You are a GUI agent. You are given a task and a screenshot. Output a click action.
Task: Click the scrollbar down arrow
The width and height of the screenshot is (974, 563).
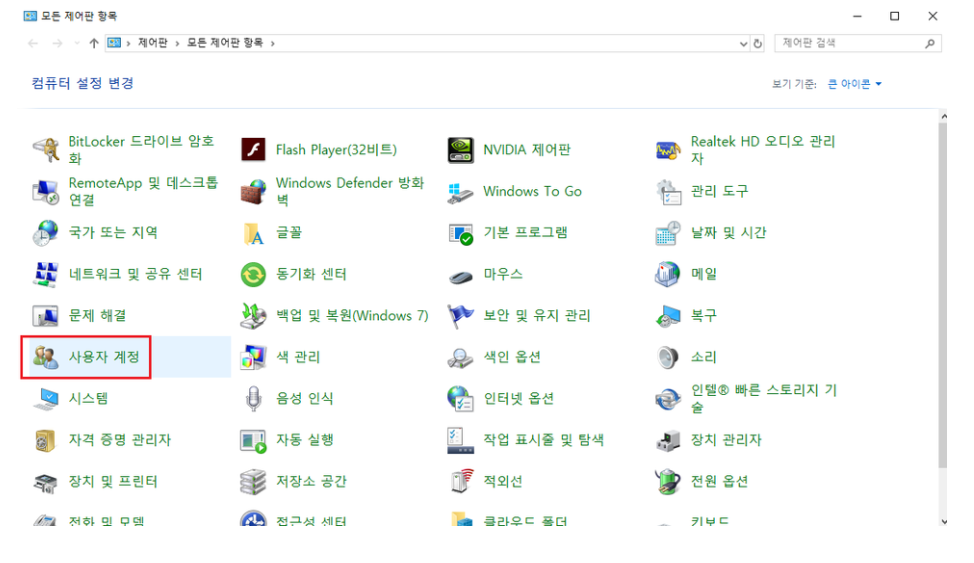(944, 521)
